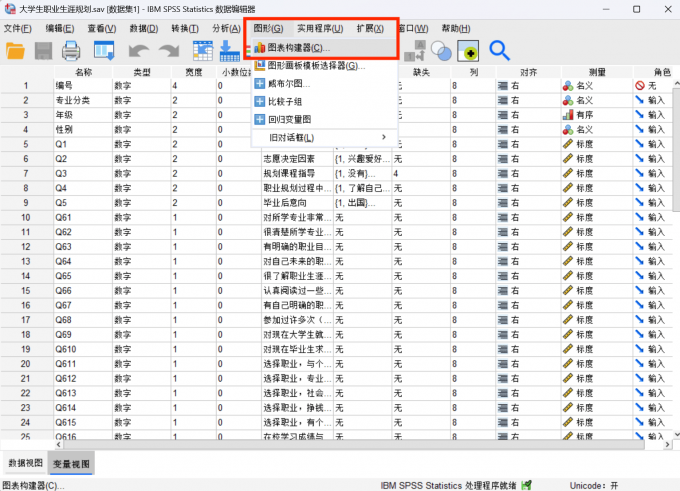680x491 pixels.
Task: Select 图表构建器 from the Graphs menu
Action: tap(324, 48)
